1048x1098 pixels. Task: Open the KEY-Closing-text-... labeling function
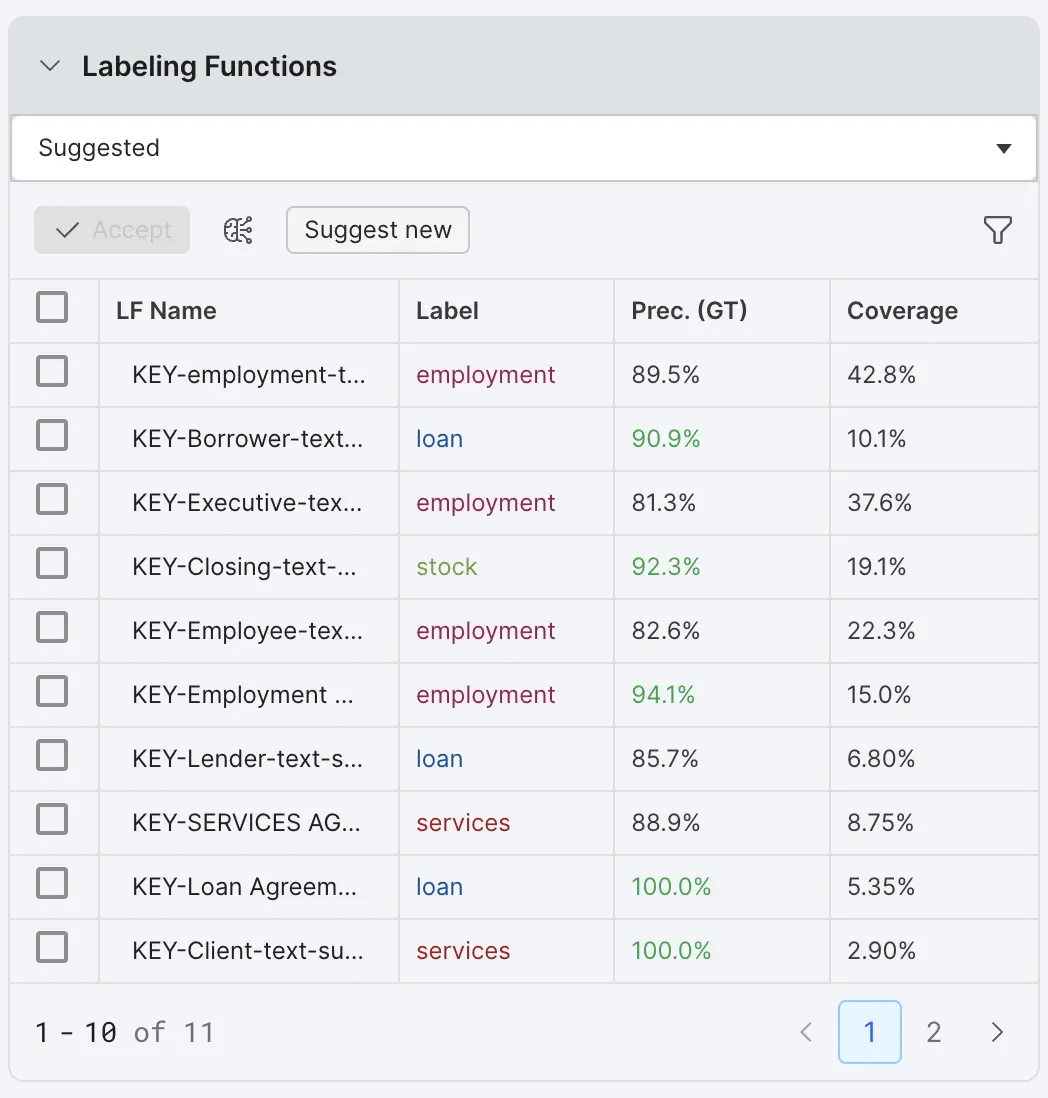coord(244,567)
